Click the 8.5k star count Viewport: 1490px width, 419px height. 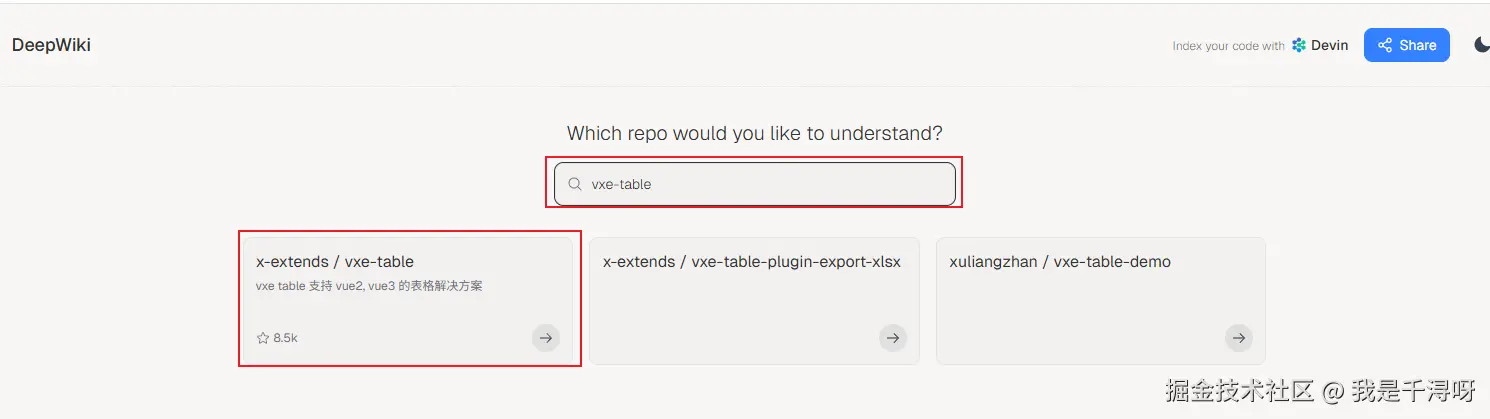coord(286,338)
